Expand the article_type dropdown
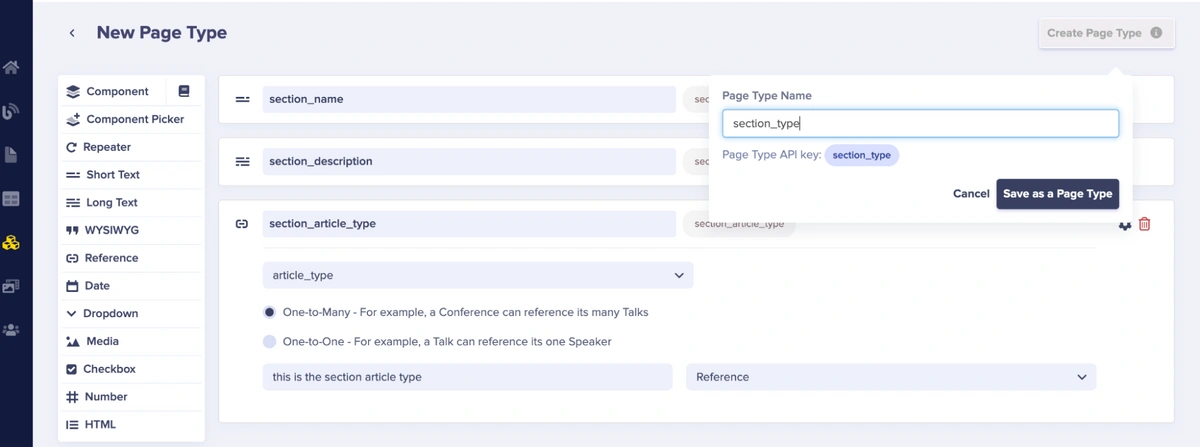1200x447 pixels. click(478, 275)
